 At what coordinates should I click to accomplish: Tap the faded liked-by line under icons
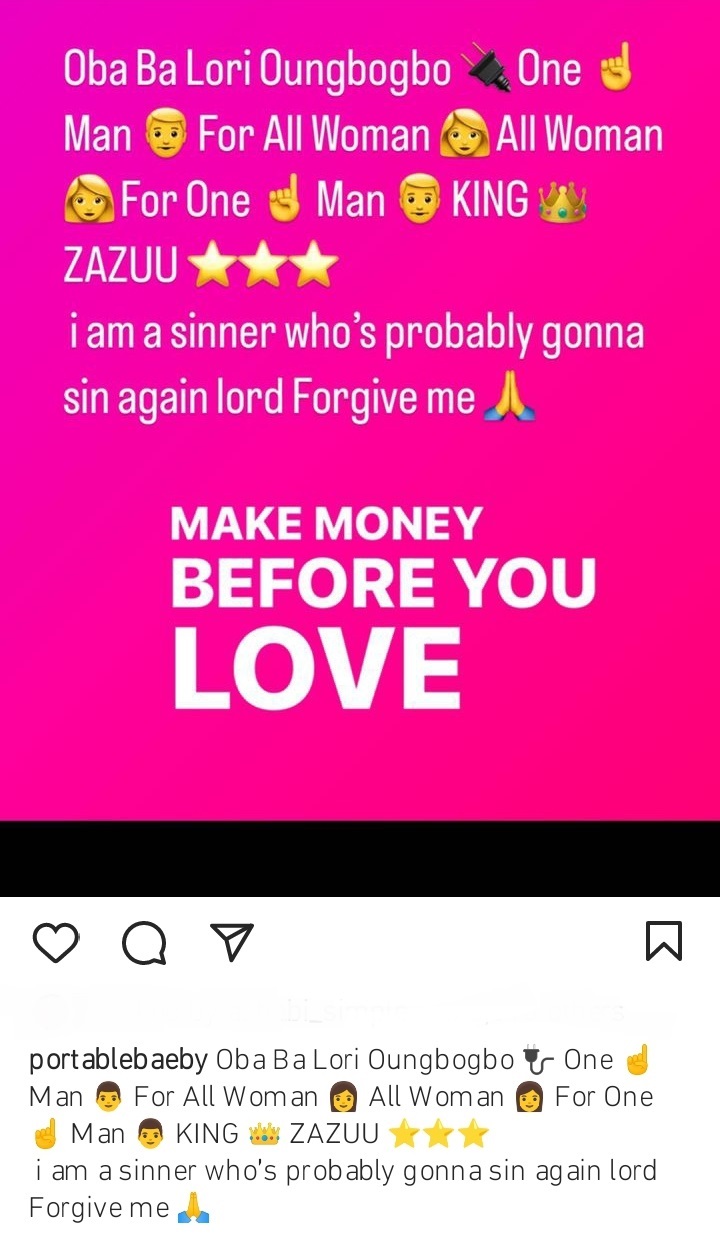click(x=330, y=1010)
